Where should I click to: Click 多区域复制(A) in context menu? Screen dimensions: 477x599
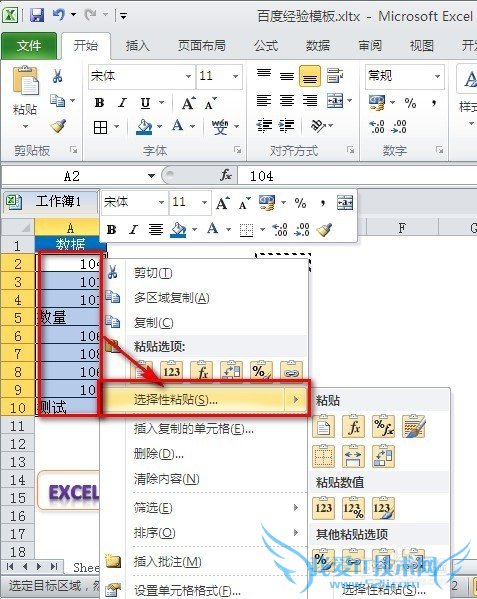click(x=171, y=298)
